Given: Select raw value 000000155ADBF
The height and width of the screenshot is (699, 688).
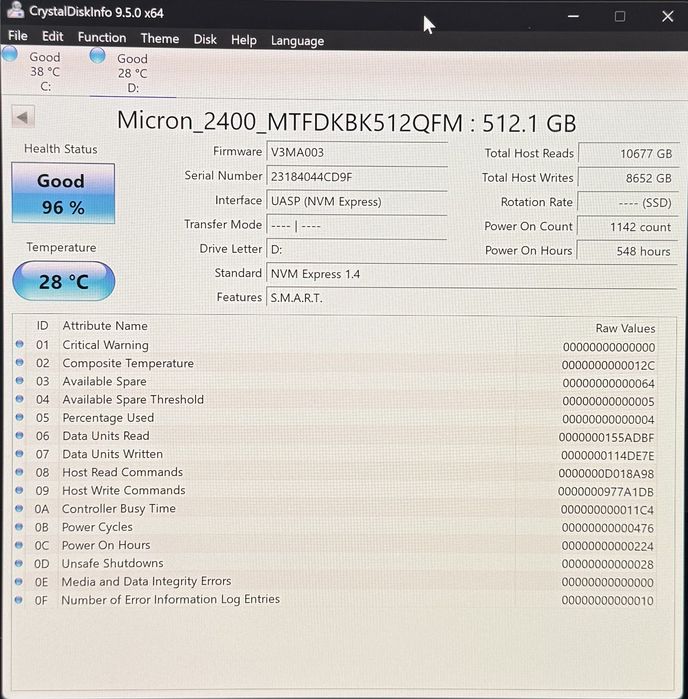Looking at the screenshot, I should pos(606,438).
